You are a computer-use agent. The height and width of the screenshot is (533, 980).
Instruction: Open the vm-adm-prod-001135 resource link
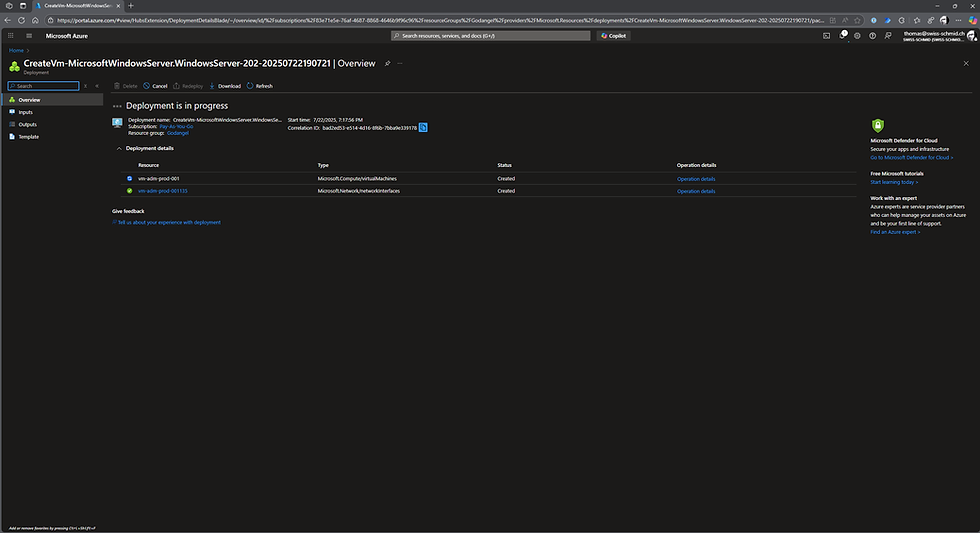pyautogui.click(x=162, y=191)
